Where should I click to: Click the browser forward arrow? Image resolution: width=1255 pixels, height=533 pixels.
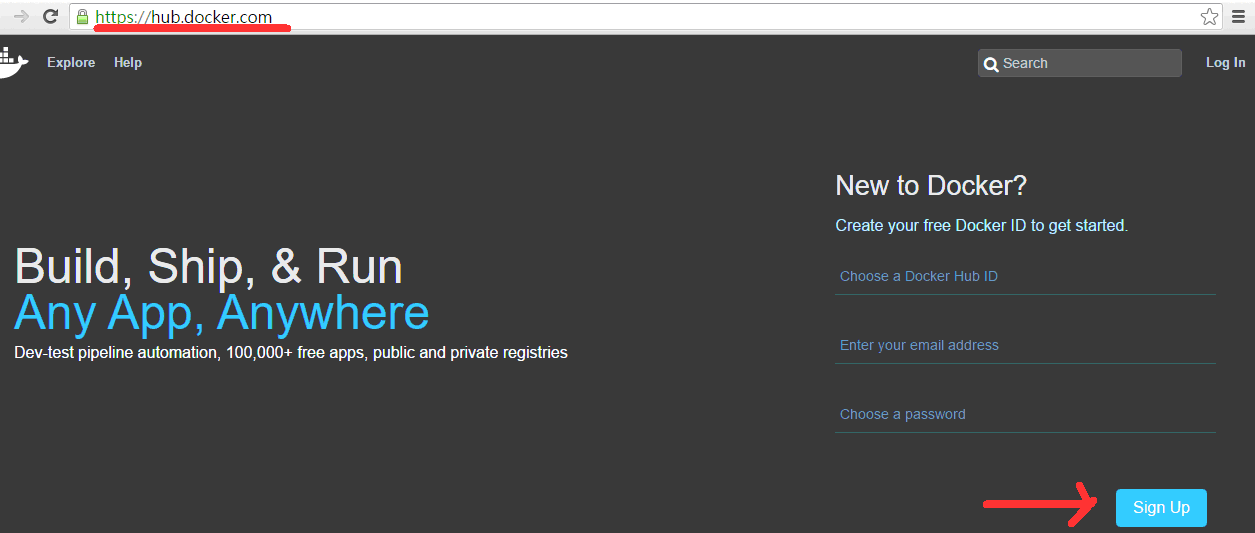click(20, 16)
